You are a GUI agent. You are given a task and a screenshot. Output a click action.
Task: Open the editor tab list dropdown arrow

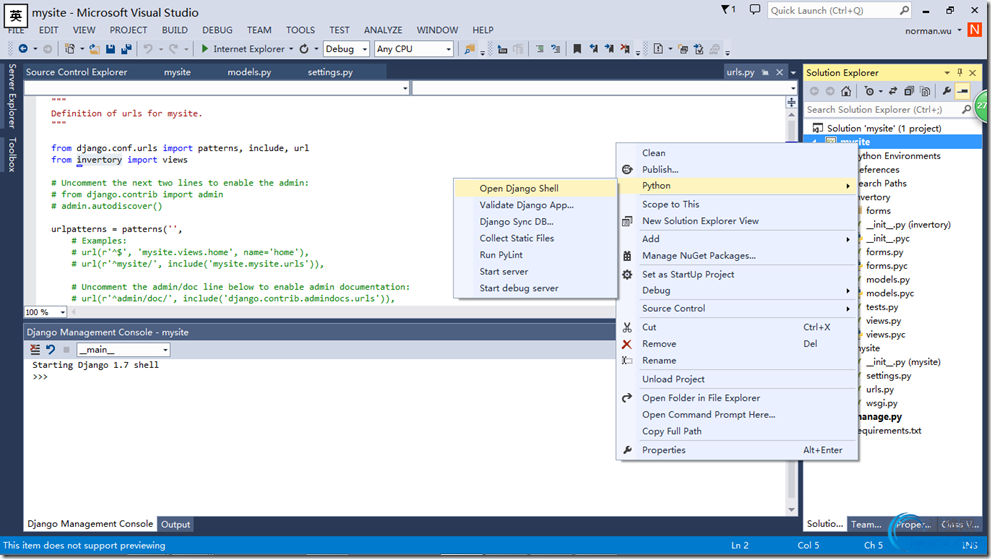coord(793,73)
